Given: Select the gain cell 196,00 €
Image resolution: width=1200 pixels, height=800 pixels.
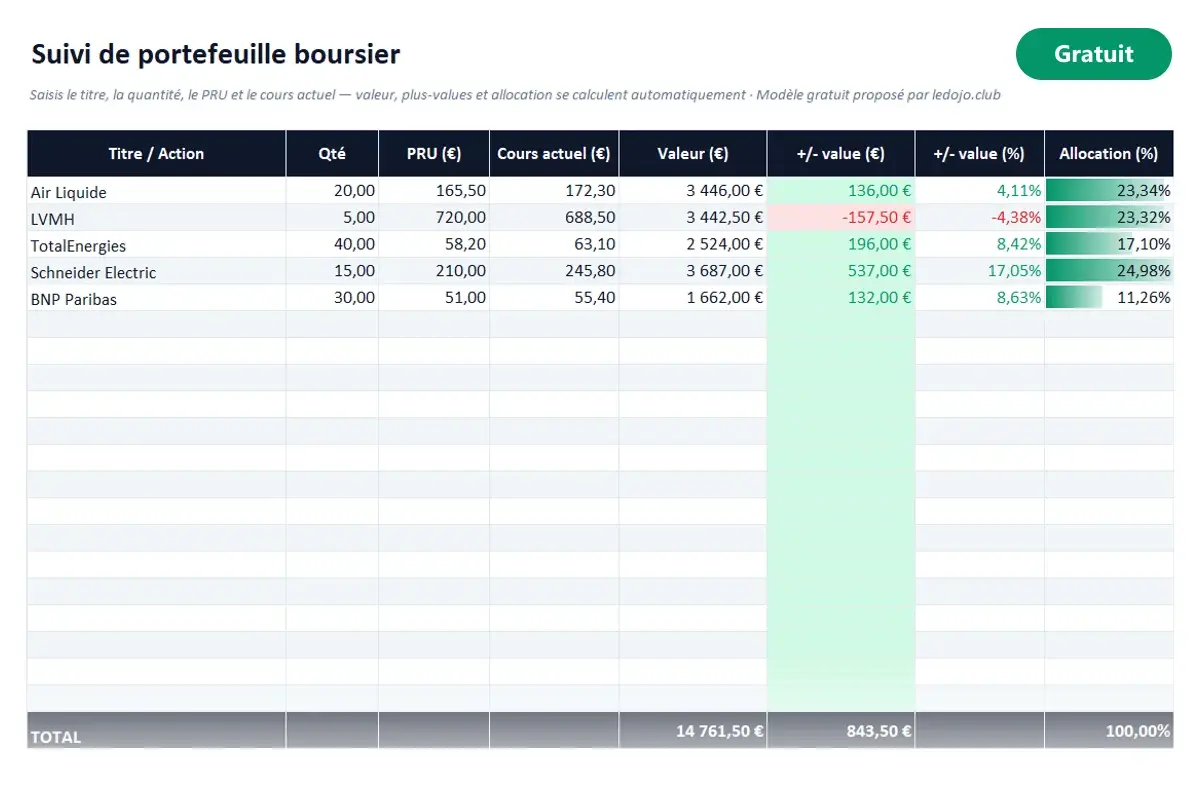Looking at the screenshot, I should point(841,244).
